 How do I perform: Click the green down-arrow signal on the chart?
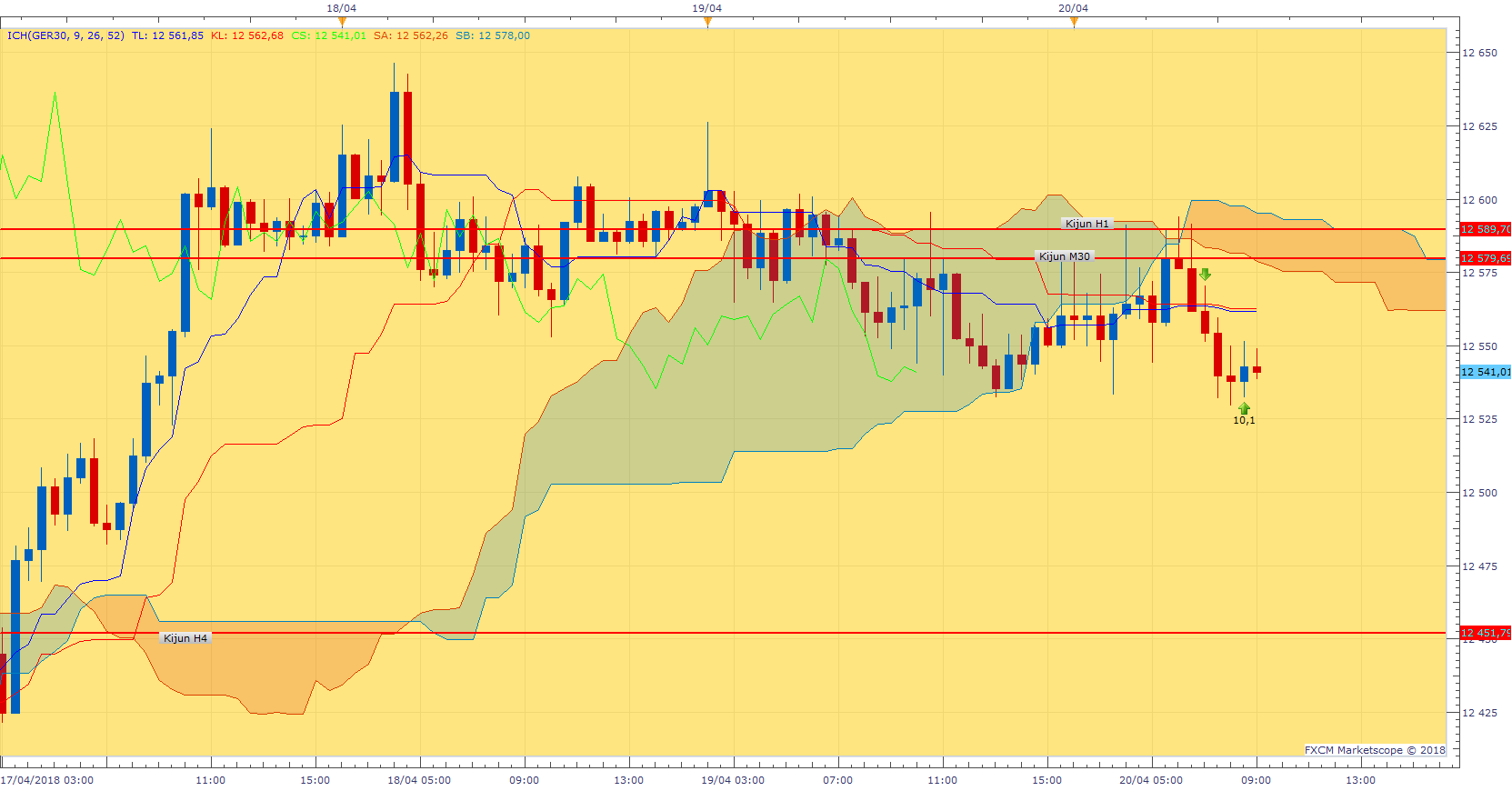tap(1205, 275)
